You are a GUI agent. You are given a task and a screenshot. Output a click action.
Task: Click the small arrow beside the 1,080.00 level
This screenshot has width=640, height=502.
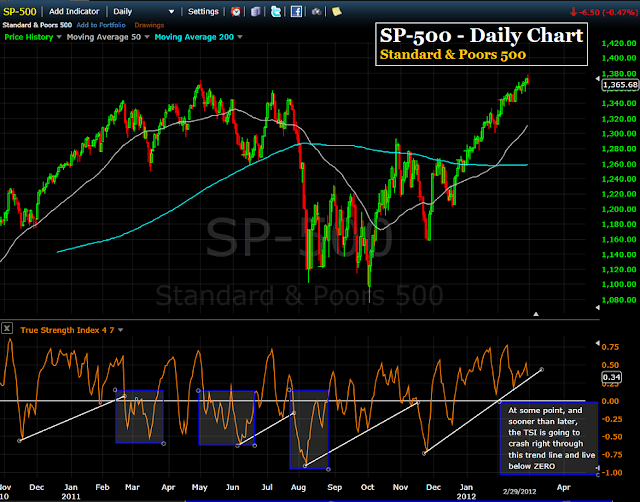(x=598, y=307)
